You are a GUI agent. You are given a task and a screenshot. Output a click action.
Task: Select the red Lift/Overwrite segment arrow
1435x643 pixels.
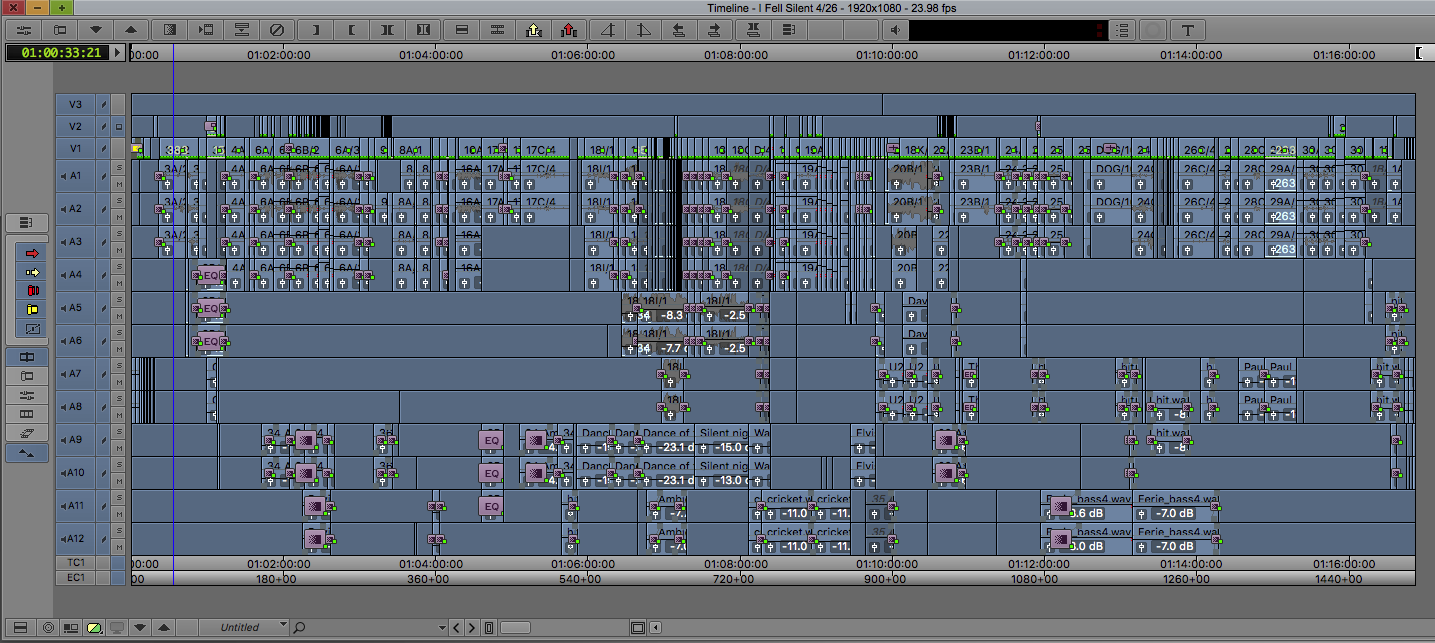[x=32, y=253]
